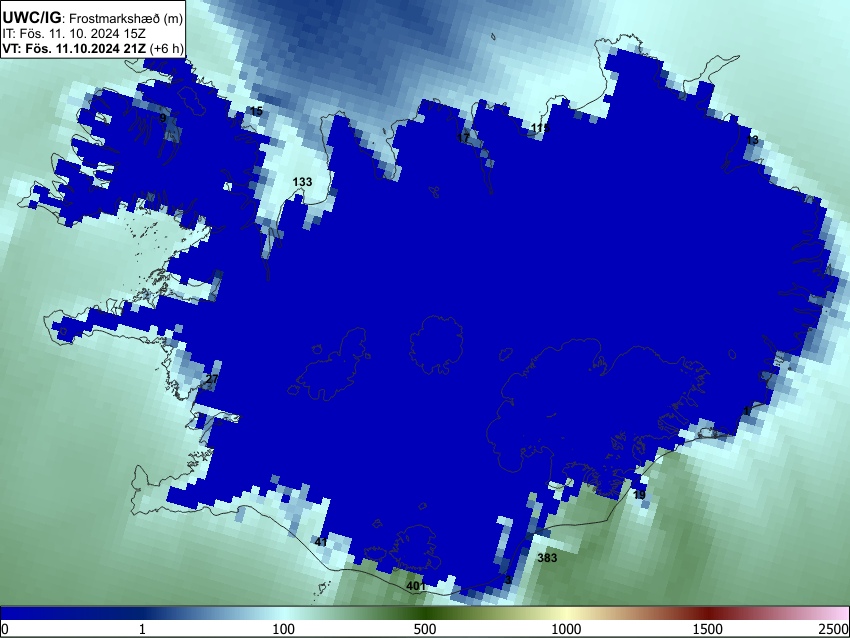Click the station value 3 near the south coast
Screen dimensions: 850x638
point(508,580)
